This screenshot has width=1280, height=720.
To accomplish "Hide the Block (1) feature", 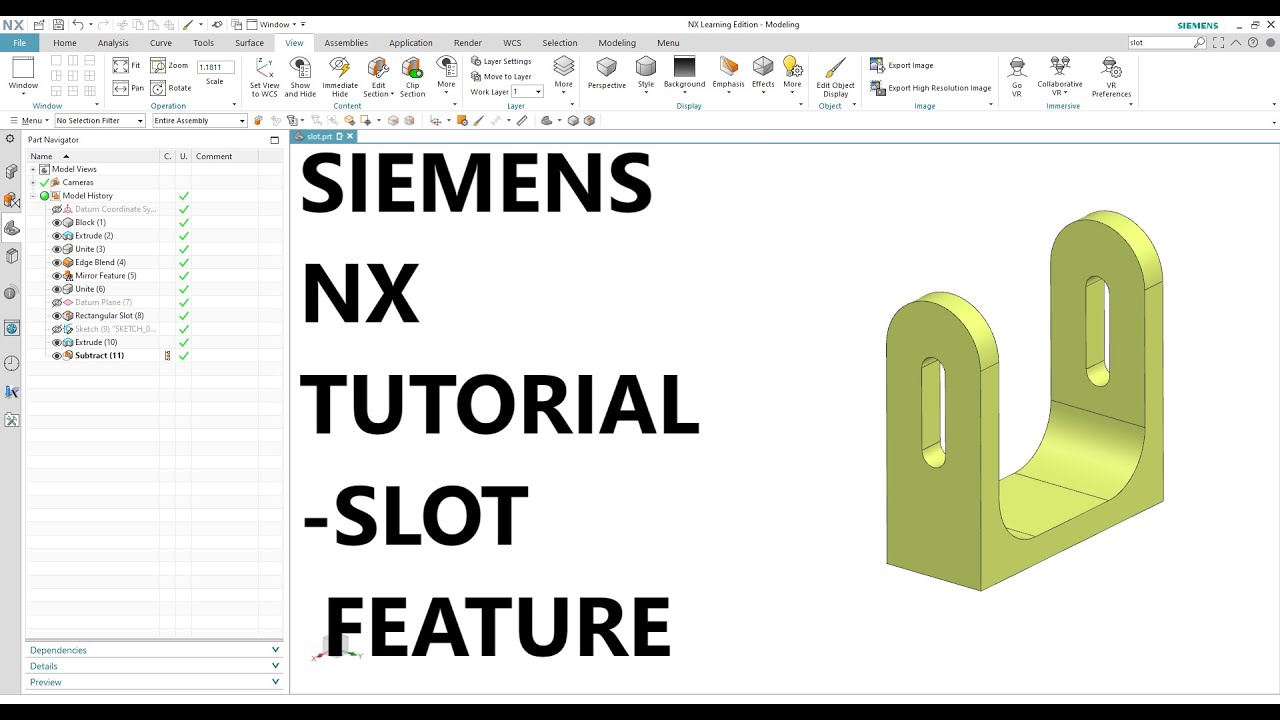I will [x=56, y=222].
